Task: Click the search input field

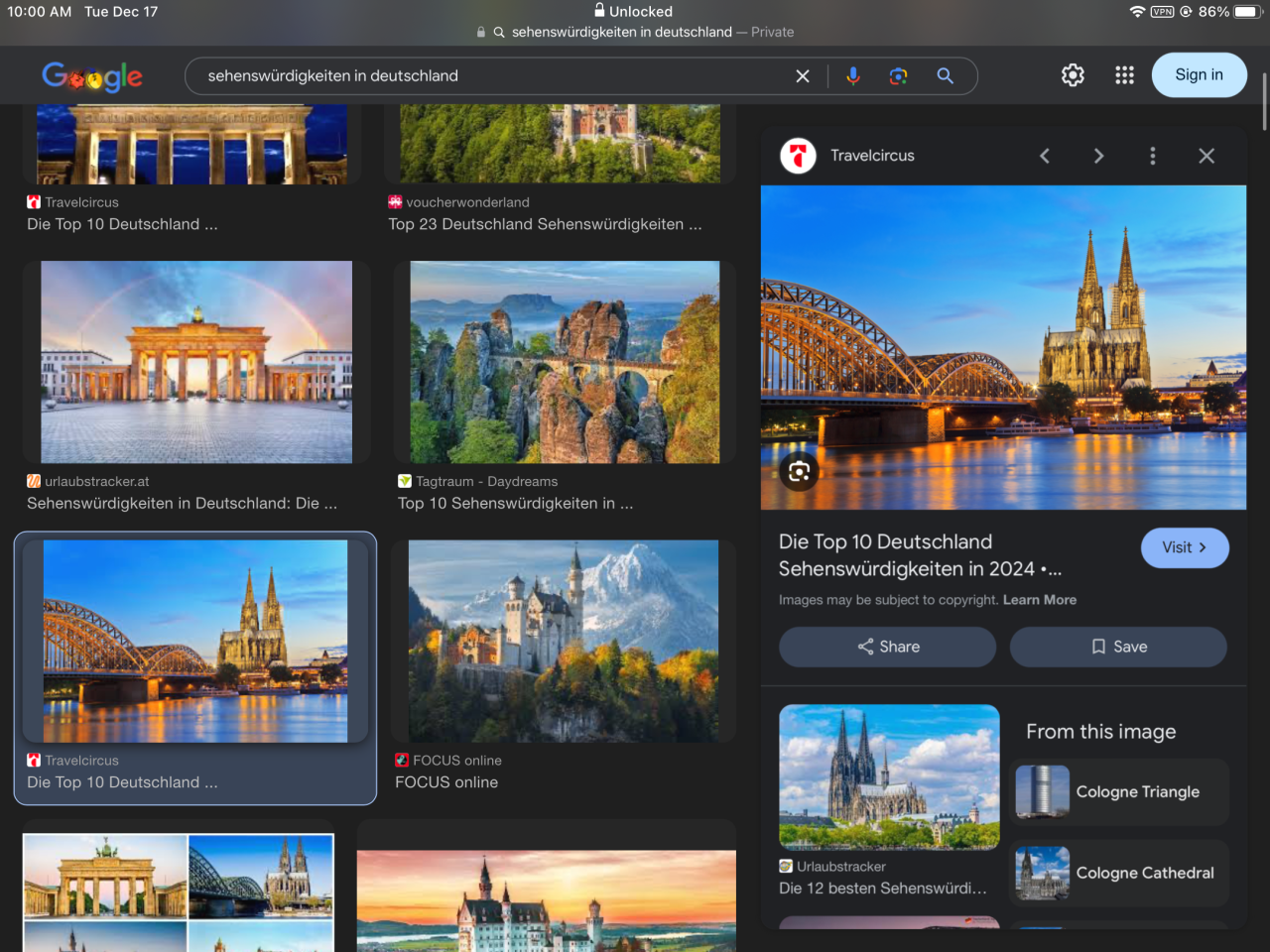Action: click(486, 76)
